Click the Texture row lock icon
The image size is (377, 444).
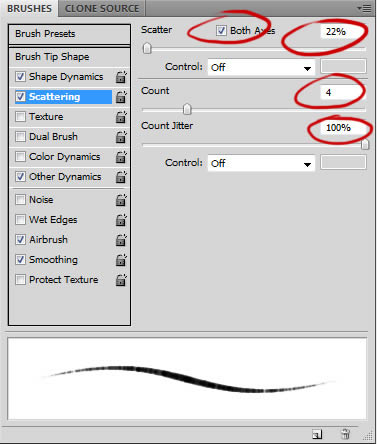click(121, 117)
